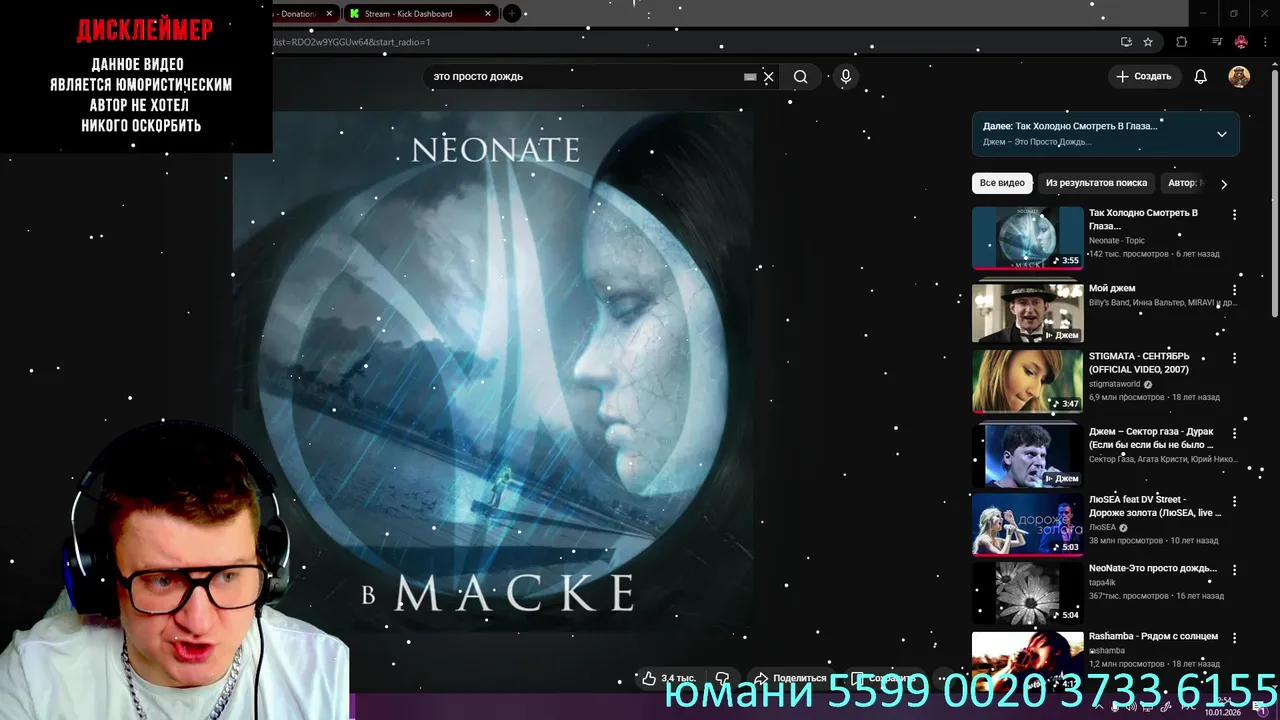This screenshot has height=720, width=1280.
Task: Select the "Все видео" filter chip
Action: coord(1002,183)
